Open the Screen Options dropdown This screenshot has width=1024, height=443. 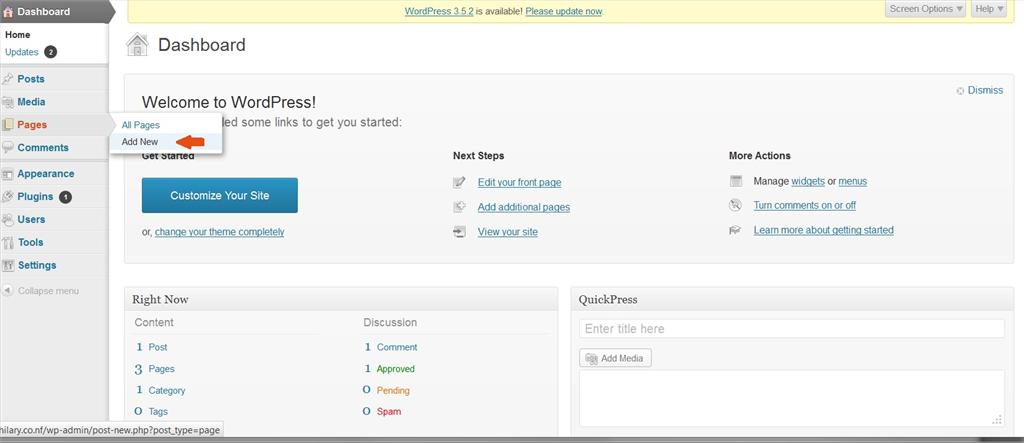(x=926, y=9)
